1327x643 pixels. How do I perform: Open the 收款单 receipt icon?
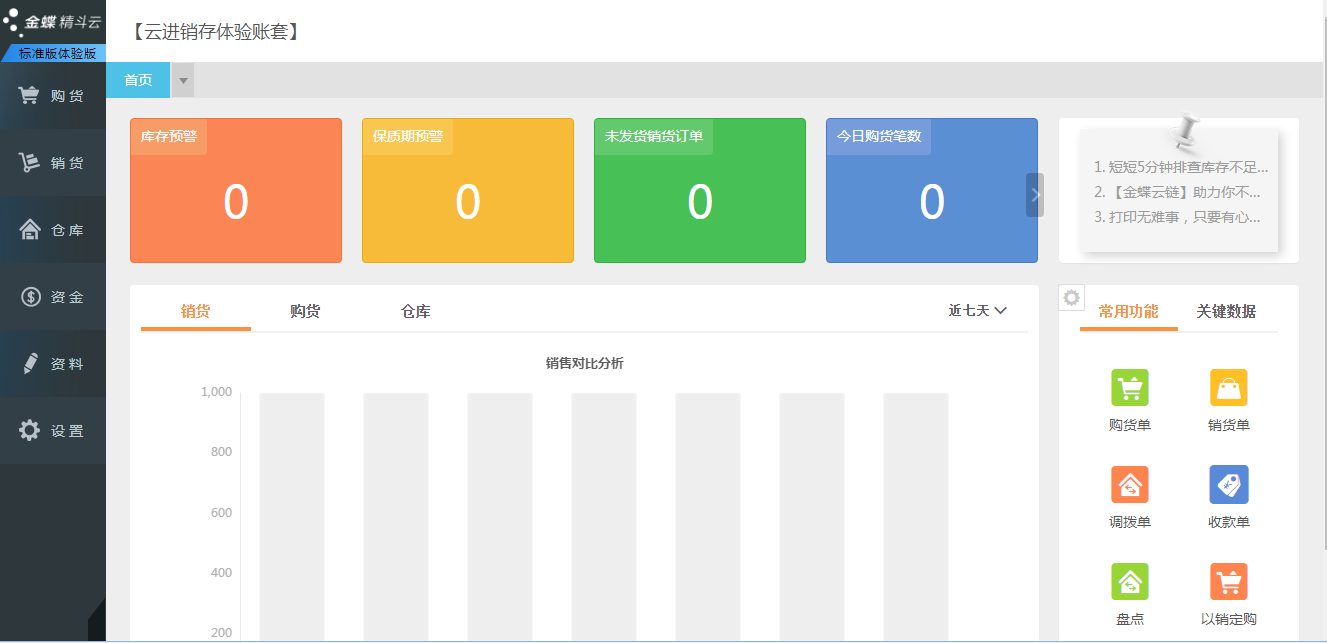click(1228, 485)
